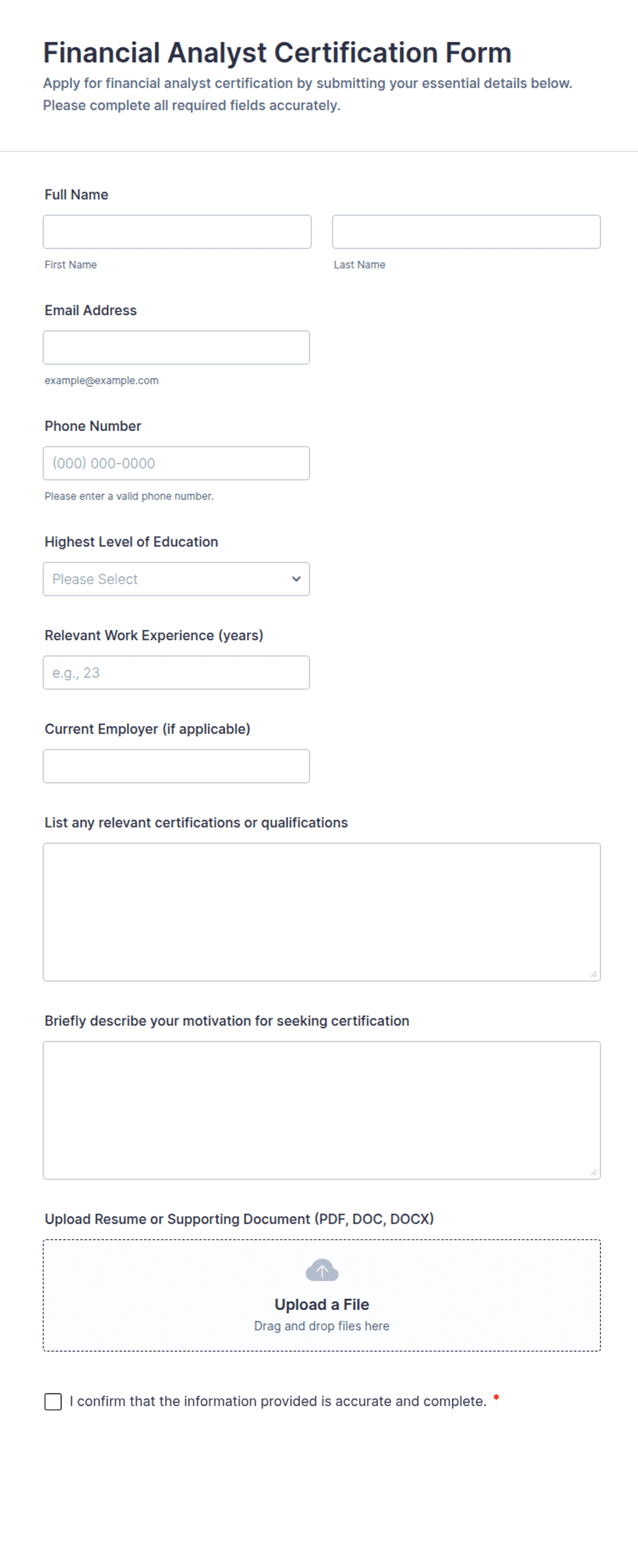
Task: Click the Current Employer input box
Action: [x=176, y=766]
